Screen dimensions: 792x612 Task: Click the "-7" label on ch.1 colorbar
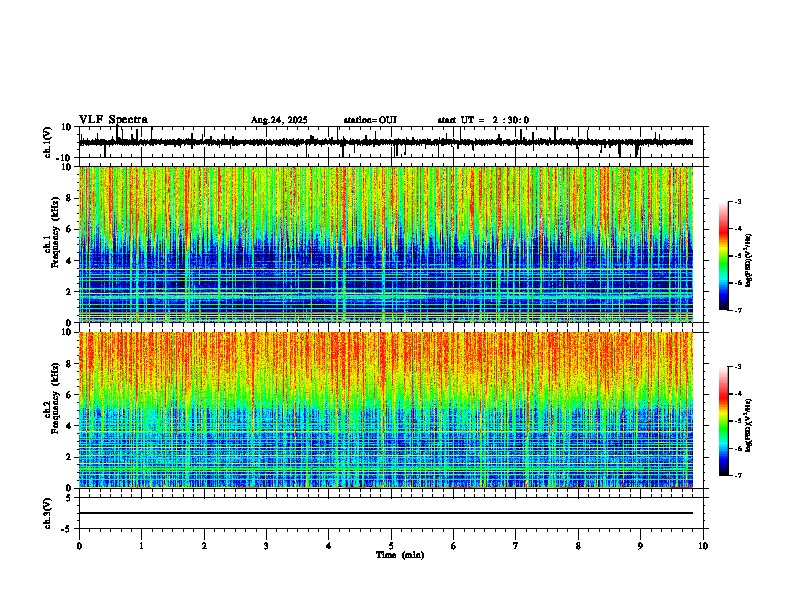coord(737,311)
